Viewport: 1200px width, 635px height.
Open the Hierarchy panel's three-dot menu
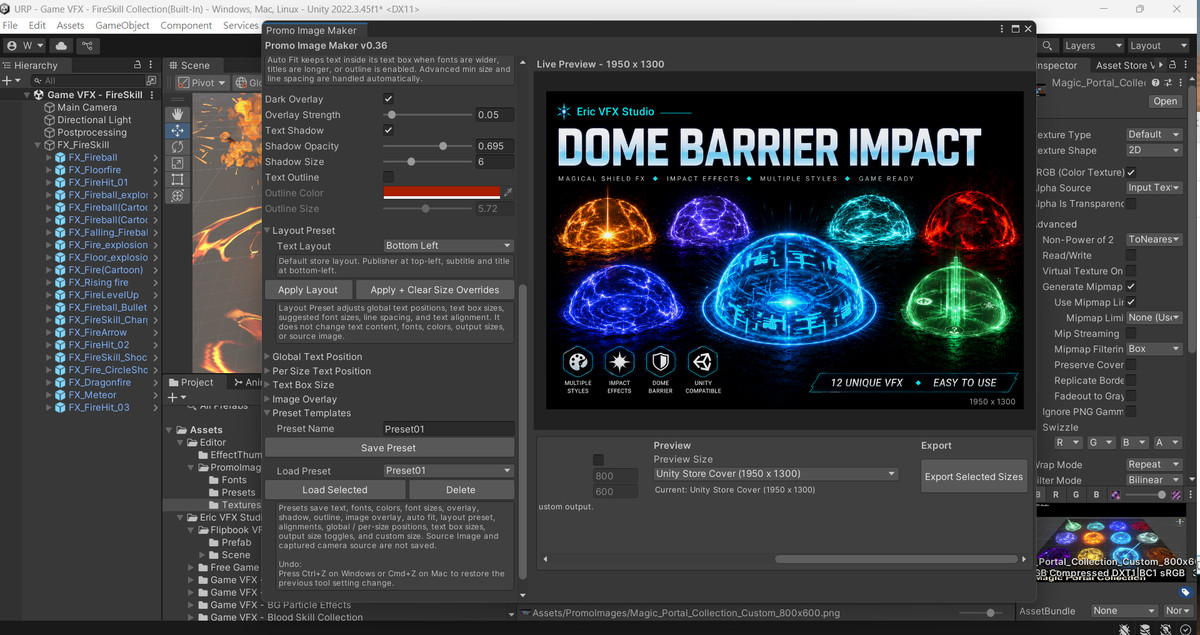point(152,65)
